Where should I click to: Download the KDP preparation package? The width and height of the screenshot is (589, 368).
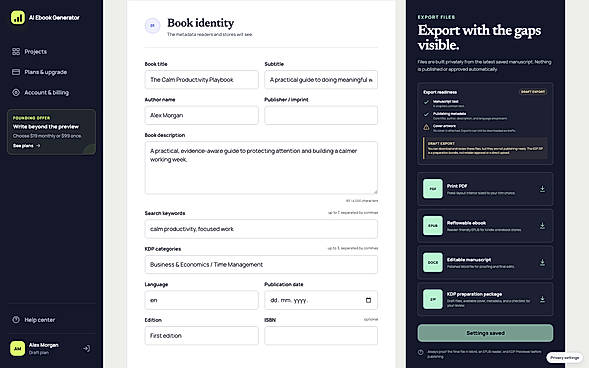point(542,299)
